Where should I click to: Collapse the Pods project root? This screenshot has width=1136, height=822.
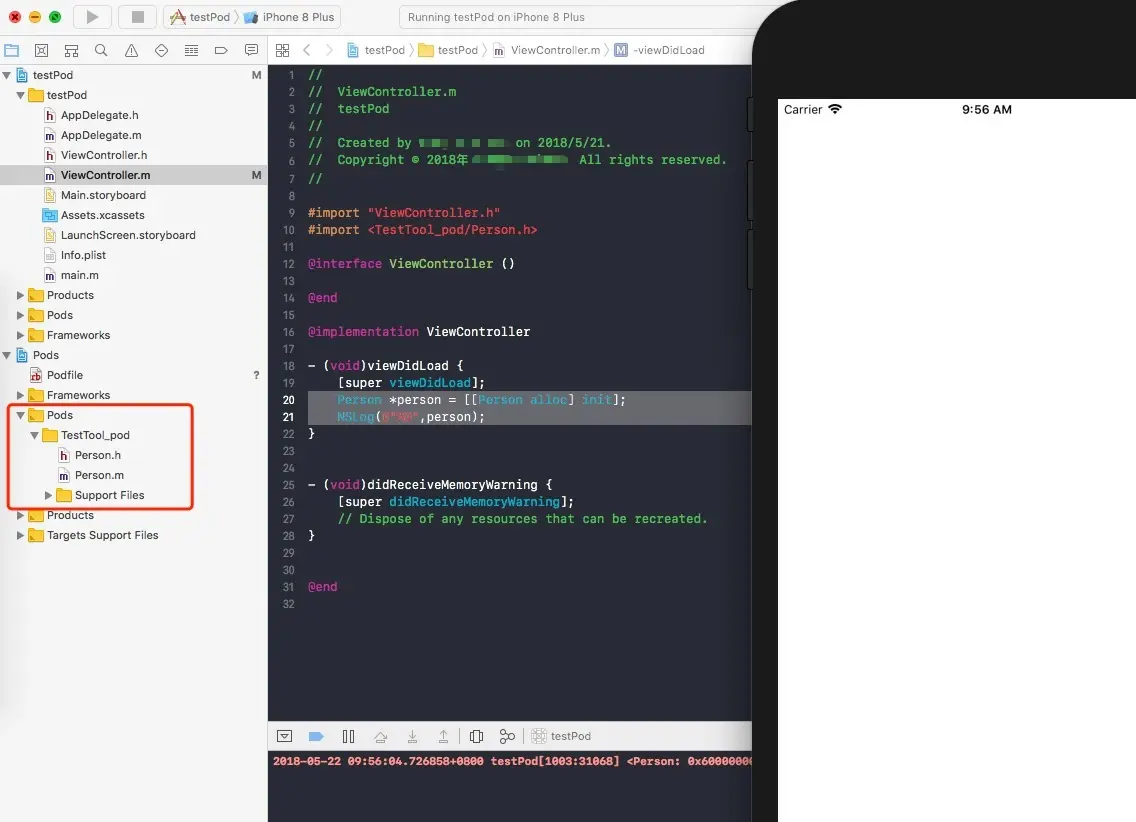coord(7,355)
